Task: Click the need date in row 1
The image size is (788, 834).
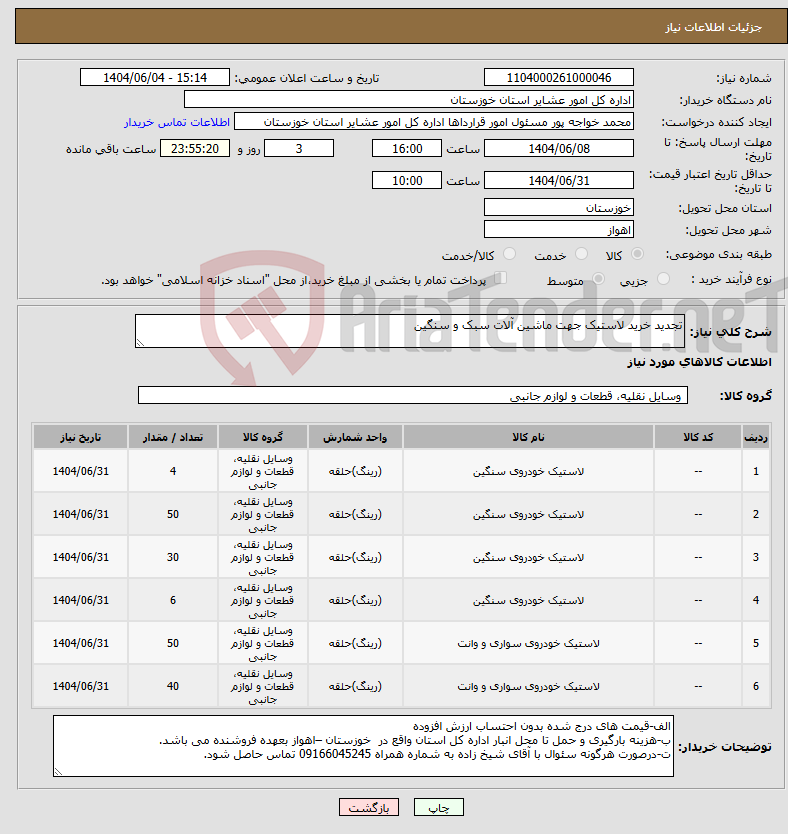Action: [x=80, y=471]
